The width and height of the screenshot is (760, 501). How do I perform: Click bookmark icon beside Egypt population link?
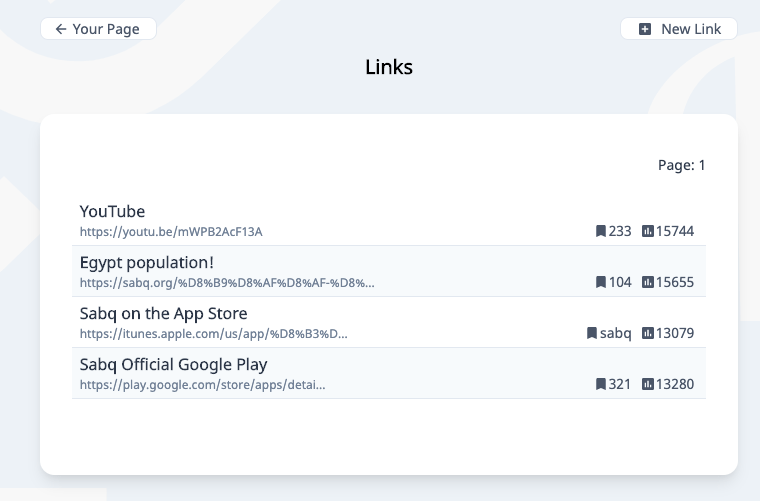[x=601, y=282]
